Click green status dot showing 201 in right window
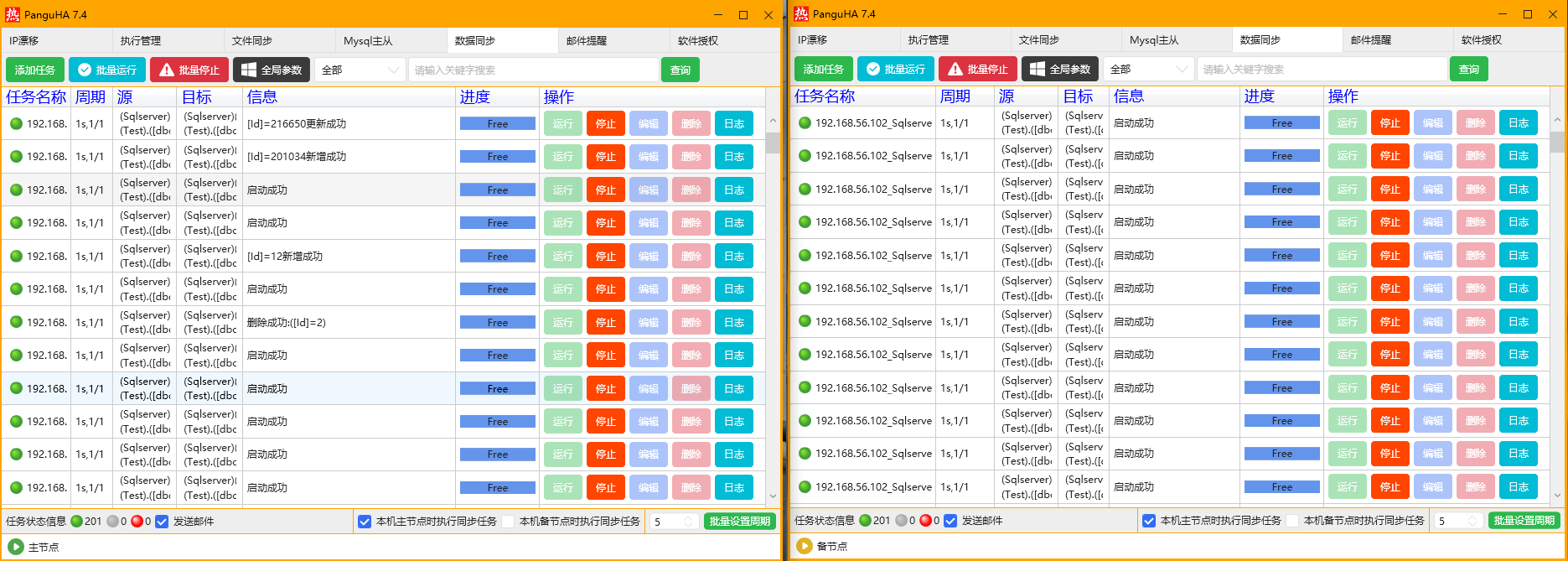This screenshot has width=1568, height=561. point(866,520)
